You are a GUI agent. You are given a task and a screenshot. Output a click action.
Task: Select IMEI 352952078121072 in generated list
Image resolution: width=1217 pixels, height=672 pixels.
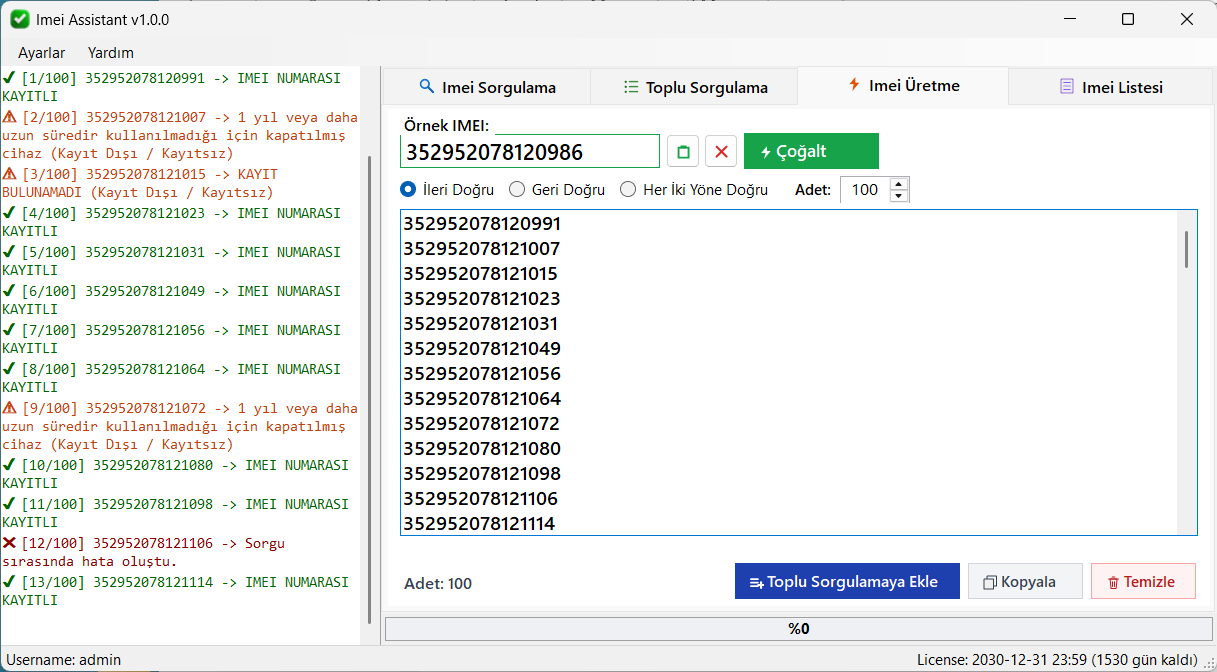pyautogui.click(x=482, y=424)
